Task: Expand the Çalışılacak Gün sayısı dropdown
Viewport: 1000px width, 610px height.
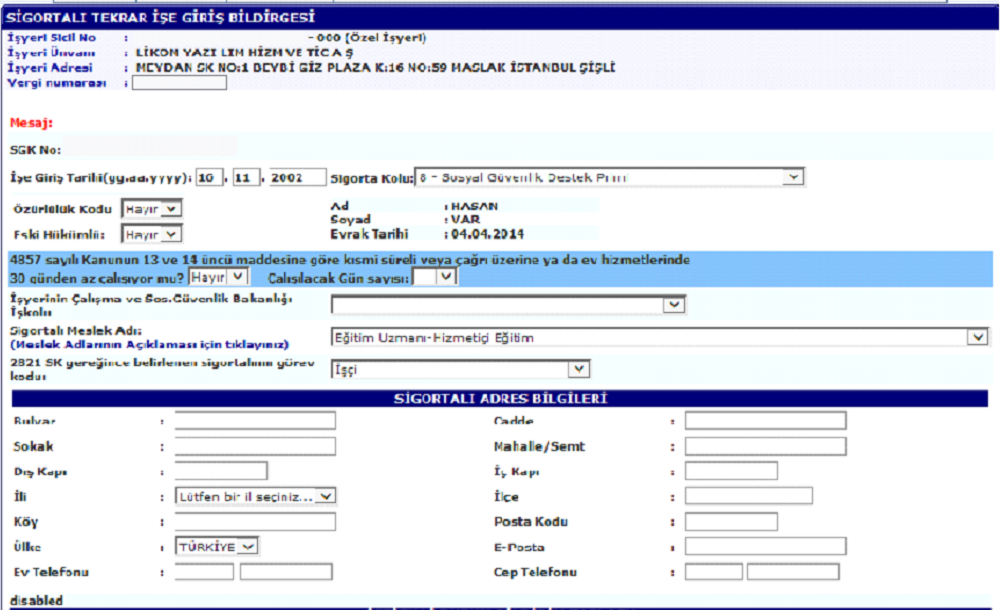Action: (435, 277)
